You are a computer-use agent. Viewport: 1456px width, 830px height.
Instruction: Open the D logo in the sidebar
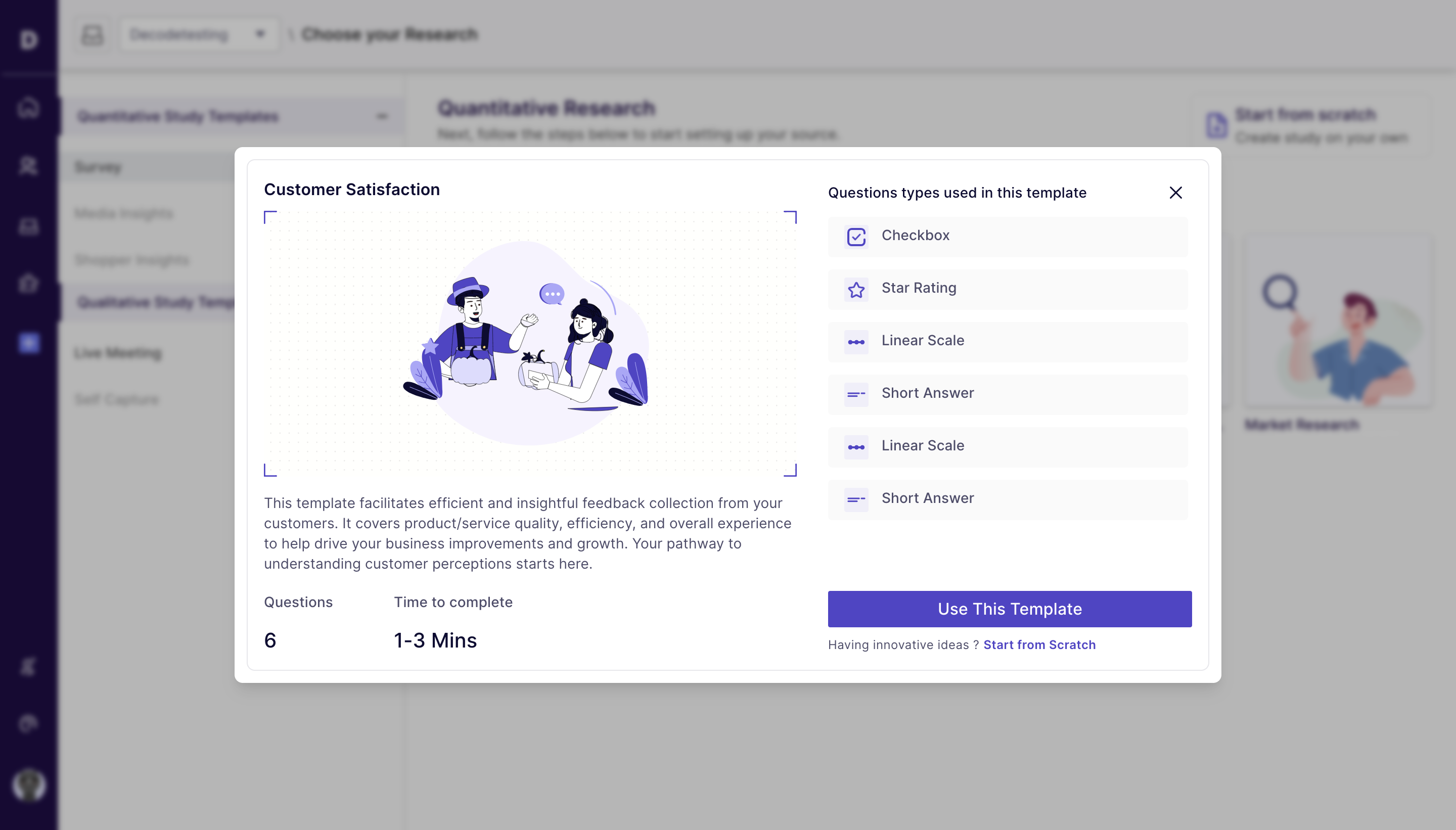[x=28, y=40]
